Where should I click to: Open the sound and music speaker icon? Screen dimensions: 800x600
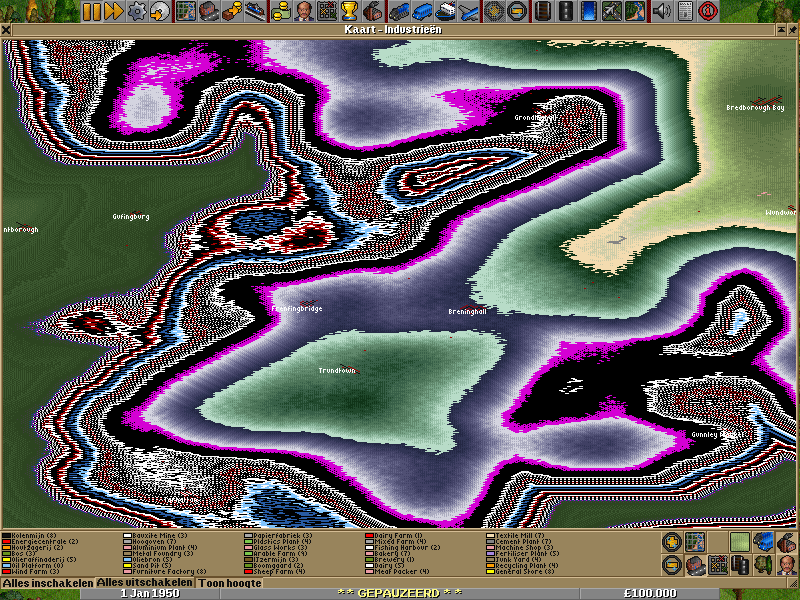pyautogui.click(x=661, y=11)
